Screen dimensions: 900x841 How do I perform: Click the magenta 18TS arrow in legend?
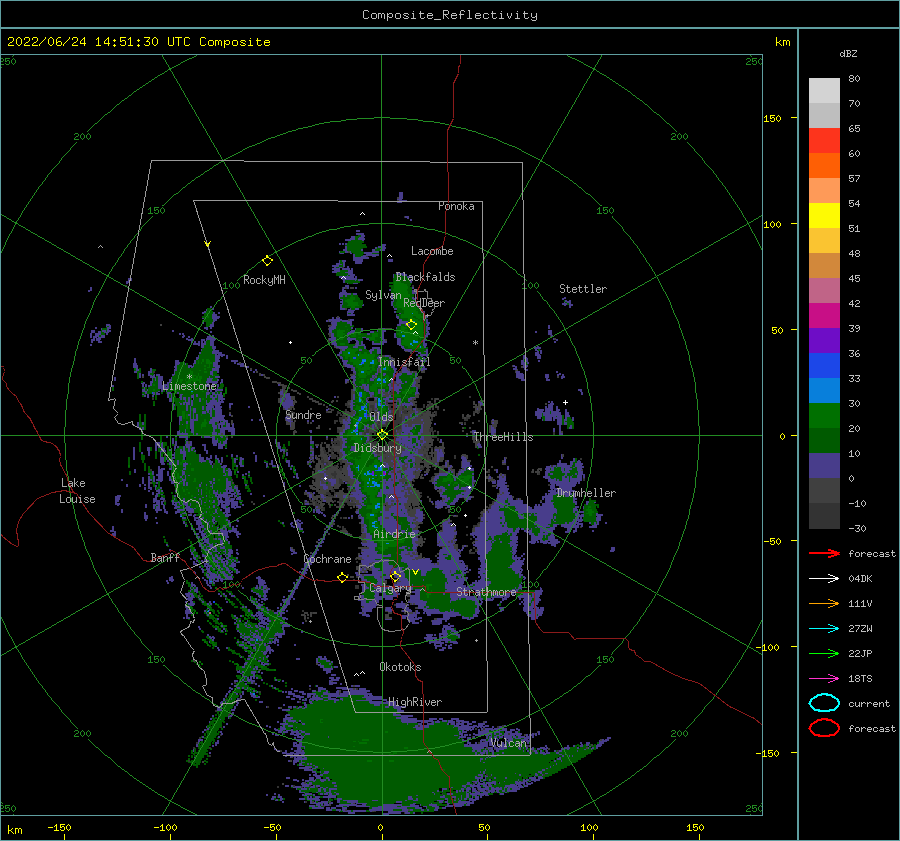(x=824, y=679)
